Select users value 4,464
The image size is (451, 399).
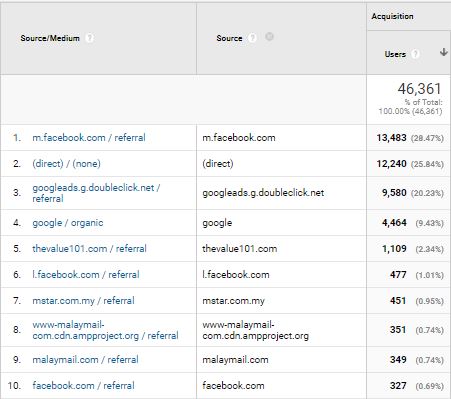pos(394,223)
